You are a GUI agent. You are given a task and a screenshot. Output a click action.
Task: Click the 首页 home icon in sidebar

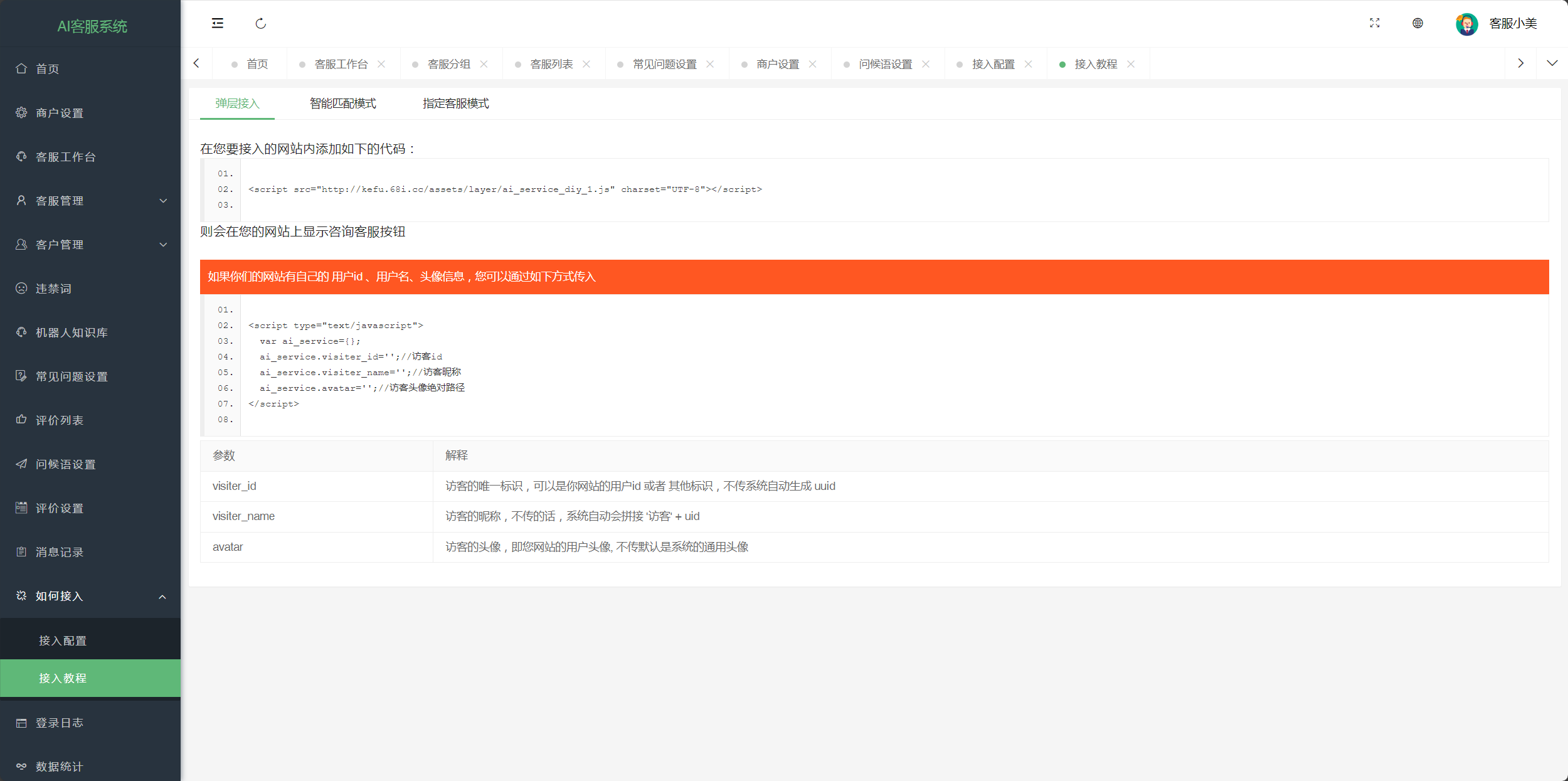point(21,68)
